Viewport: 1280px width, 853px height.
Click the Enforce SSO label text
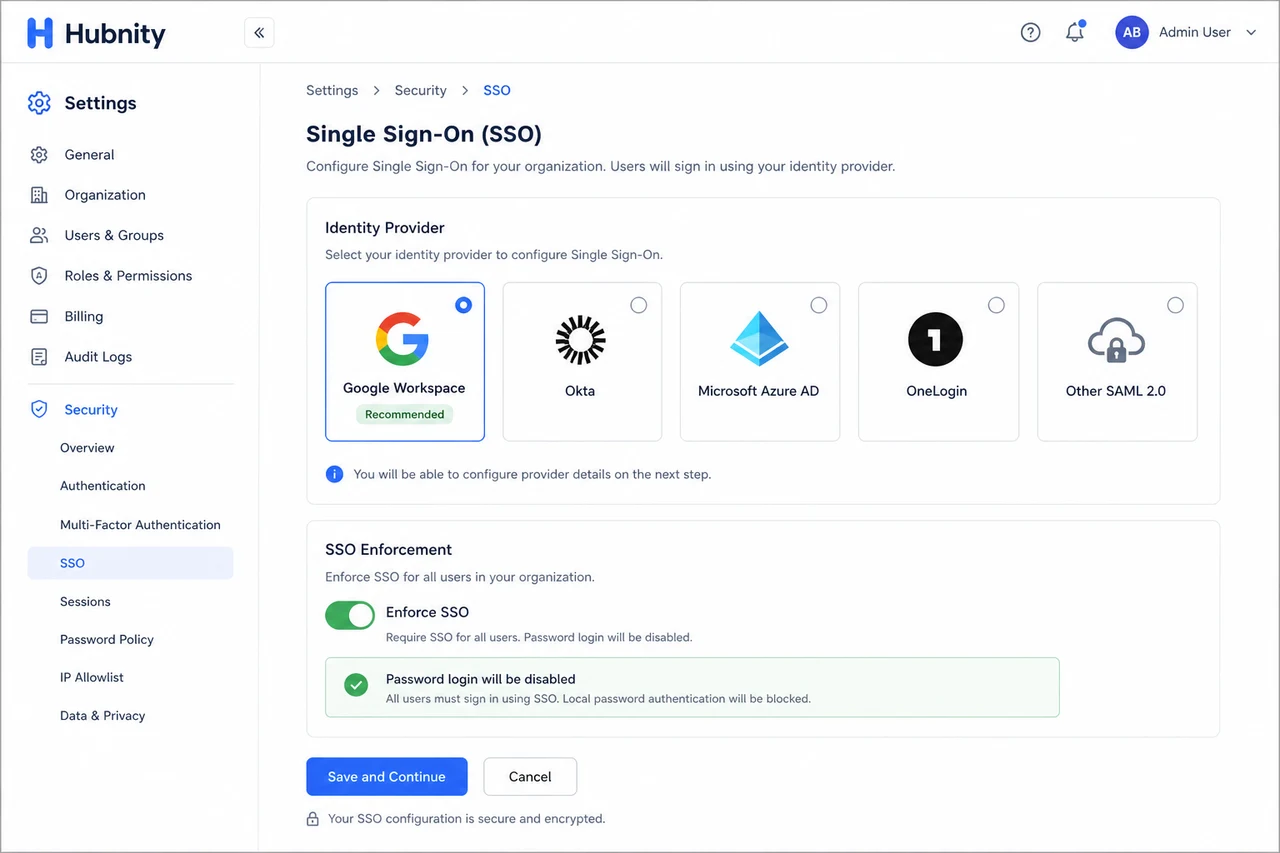pos(427,612)
